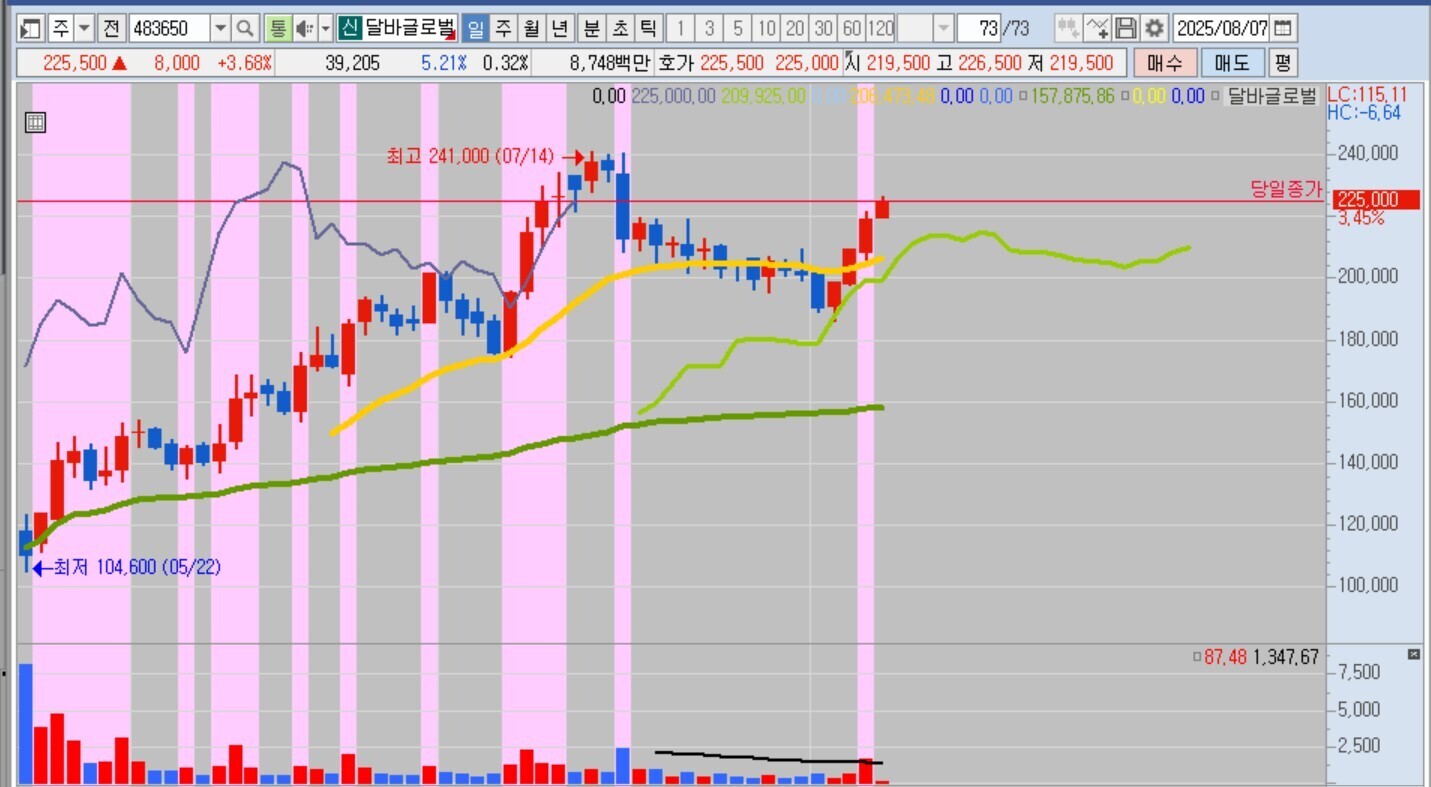Viewport: 1431px width, 787px height.
Task: Click the 1,347.67 volume legend value
Action: tap(1285, 657)
